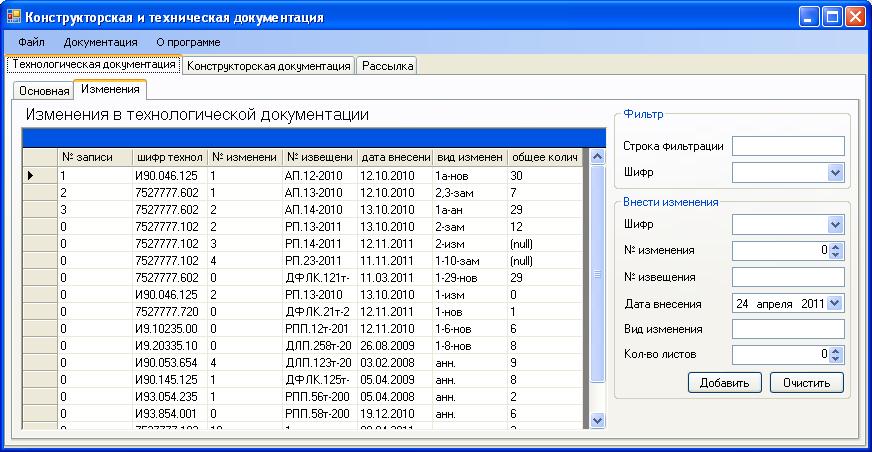Select cell ДЛП.258т-20
Screen dimensions: 872x452
click(x=320, y=346)
